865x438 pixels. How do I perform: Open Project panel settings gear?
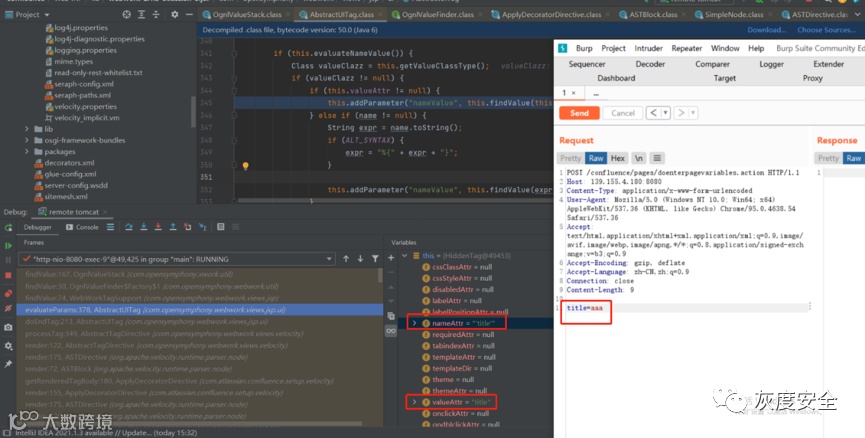(x=174, y=14)
